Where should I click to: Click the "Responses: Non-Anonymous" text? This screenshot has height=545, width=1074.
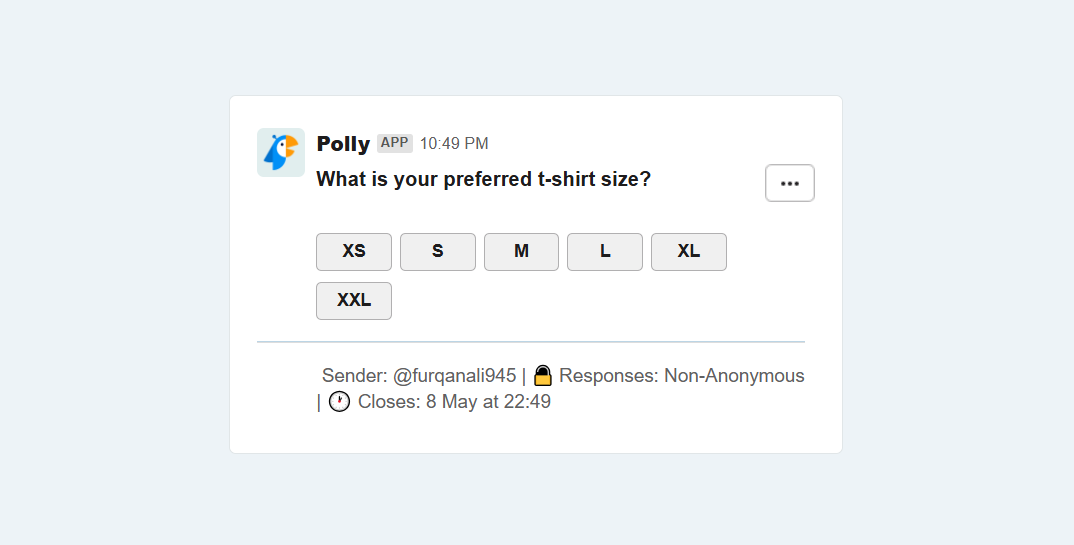coord(682,376)
